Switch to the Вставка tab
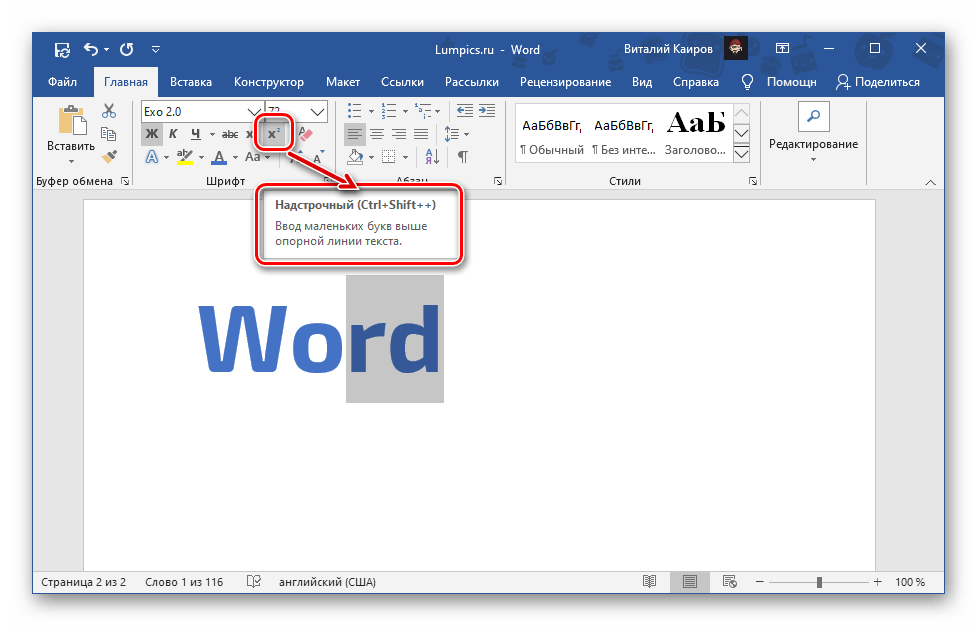977x626 pixels. tap(191, 82)
